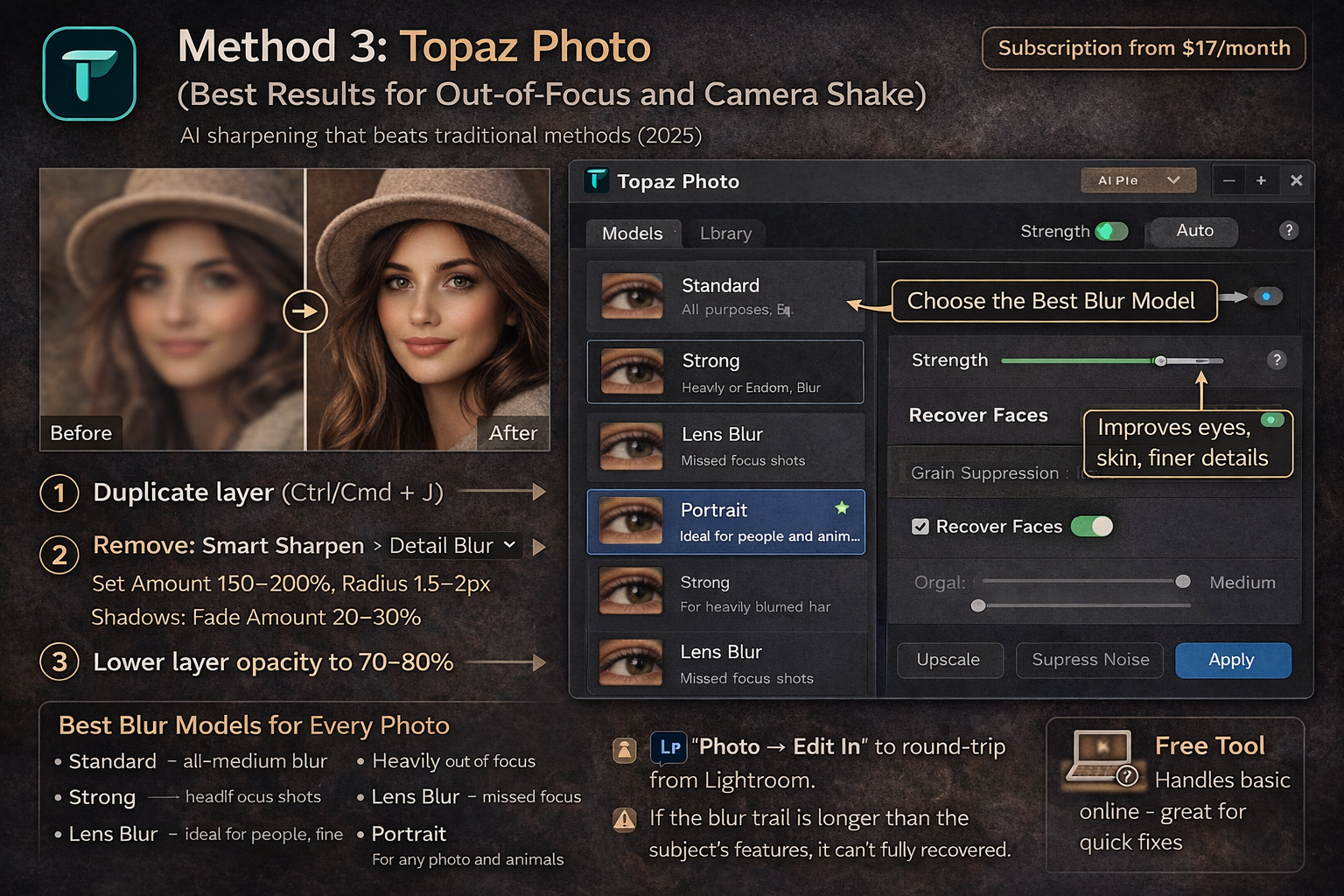The width and height of the screenshot is (1344, 896).
Task: Click the before/after compare arrow circle
Action: coord(304,311)
